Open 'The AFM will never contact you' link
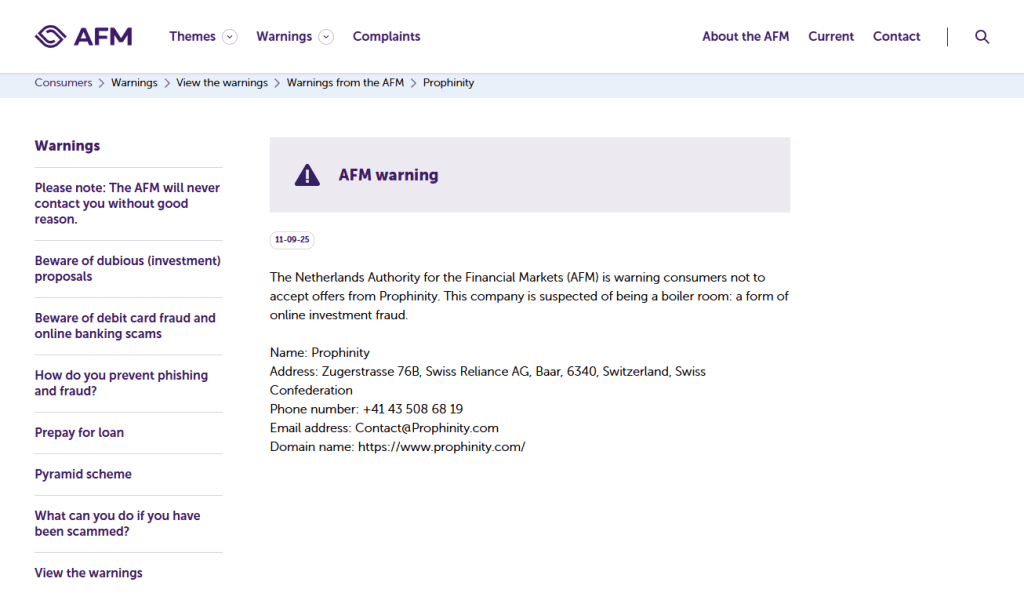The image size is (1024, 604). coord(127,204)
